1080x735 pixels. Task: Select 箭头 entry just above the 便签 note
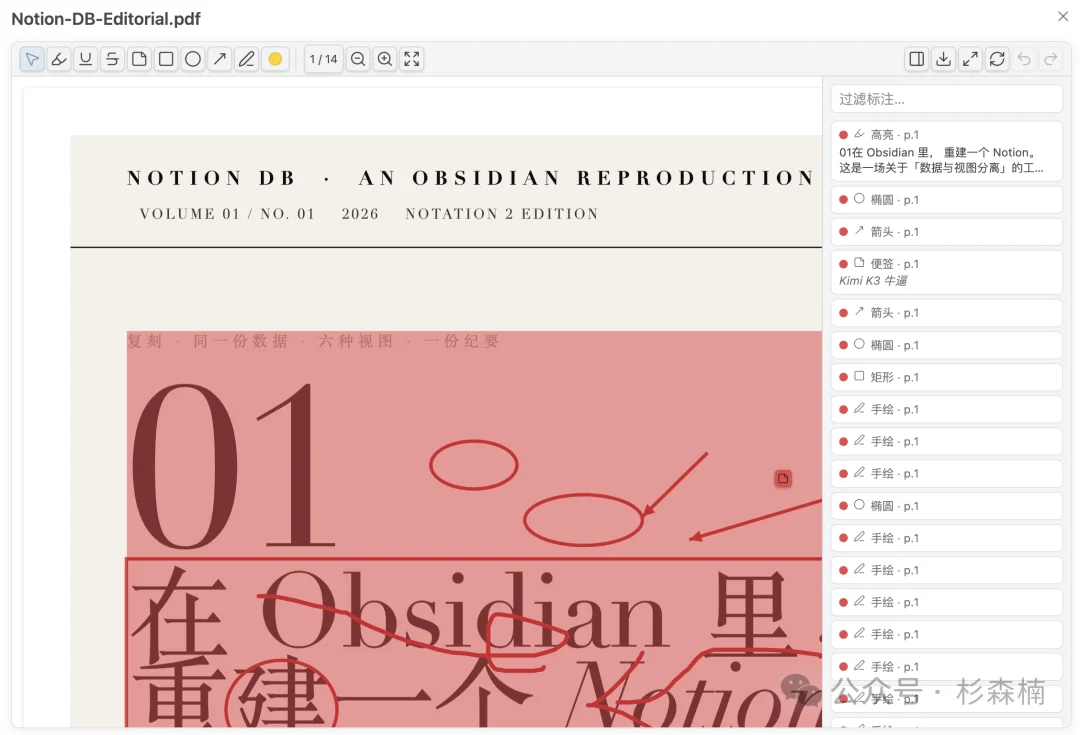tap(946, 232)
